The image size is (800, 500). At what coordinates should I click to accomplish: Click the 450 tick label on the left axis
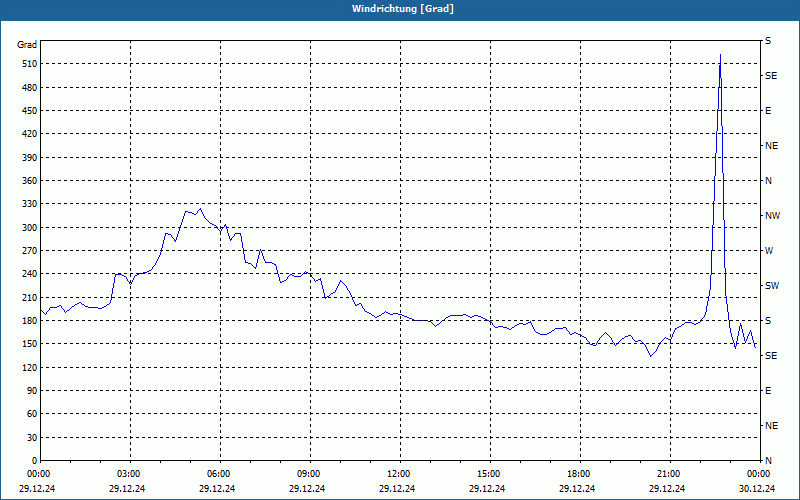pyautogui.click(x=30, y=111)
